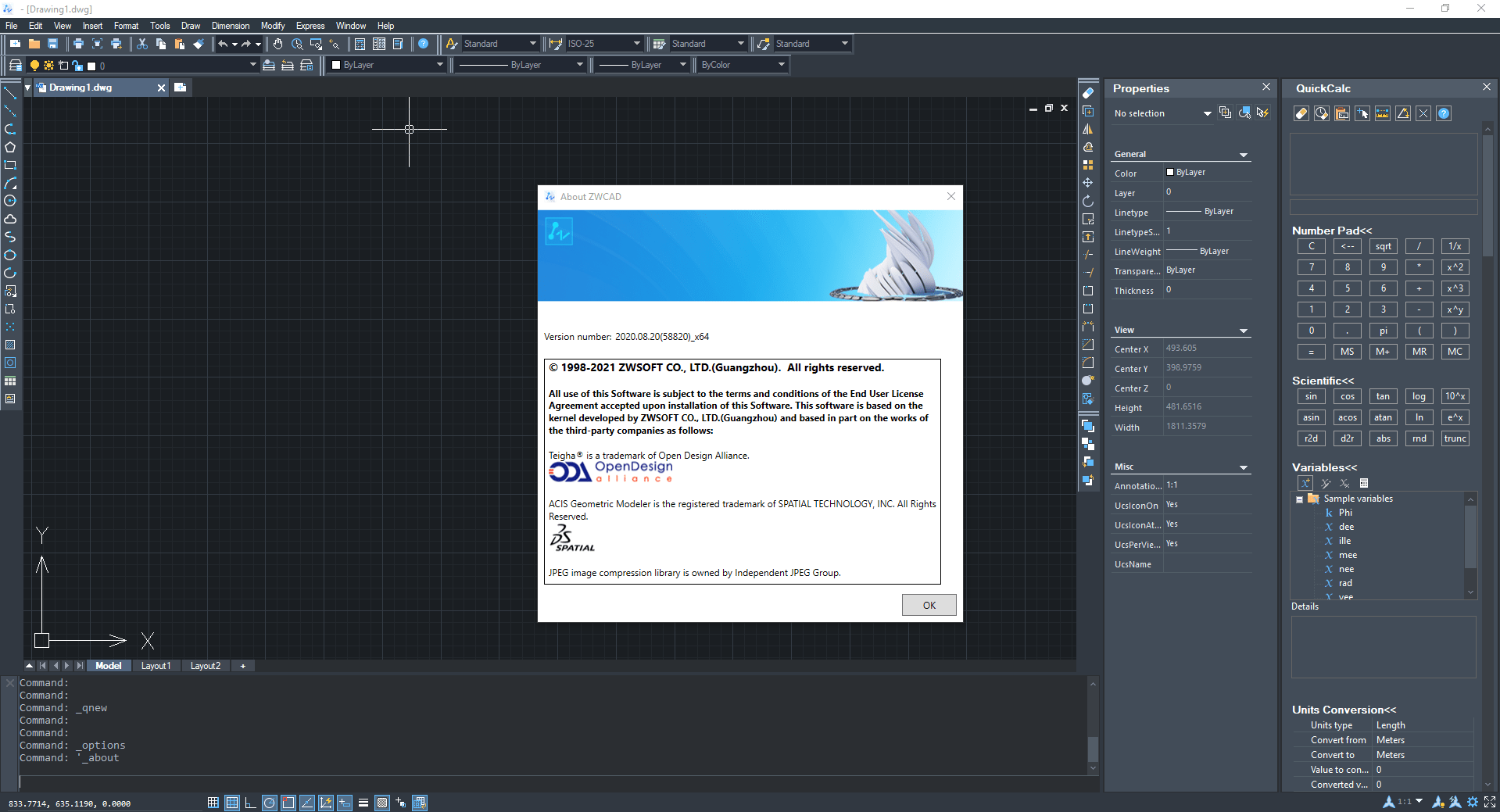
Task: Switch to the Layout1 tab
Action: (156, 666)
